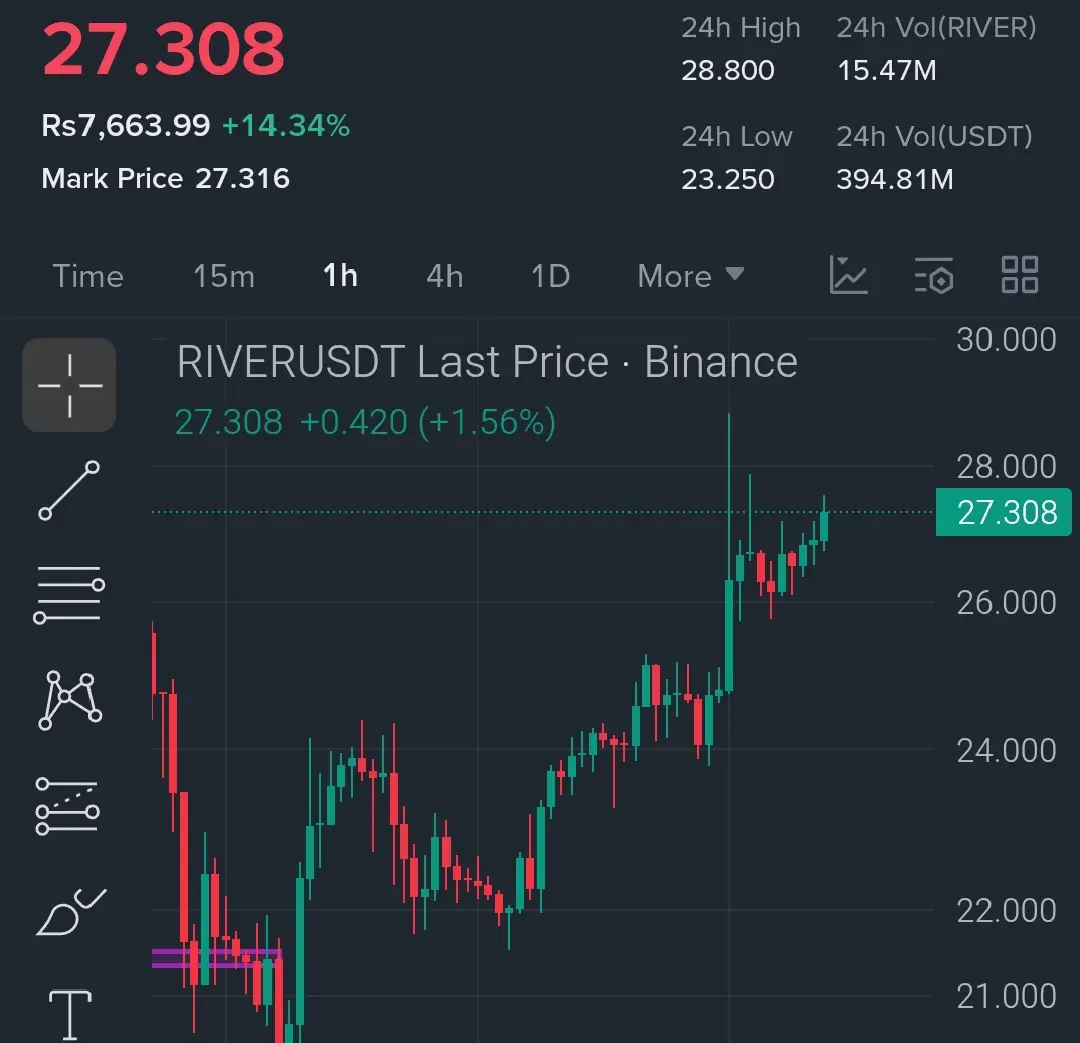
Task: Switch to the 1D interval
Action: click(550, 276)
